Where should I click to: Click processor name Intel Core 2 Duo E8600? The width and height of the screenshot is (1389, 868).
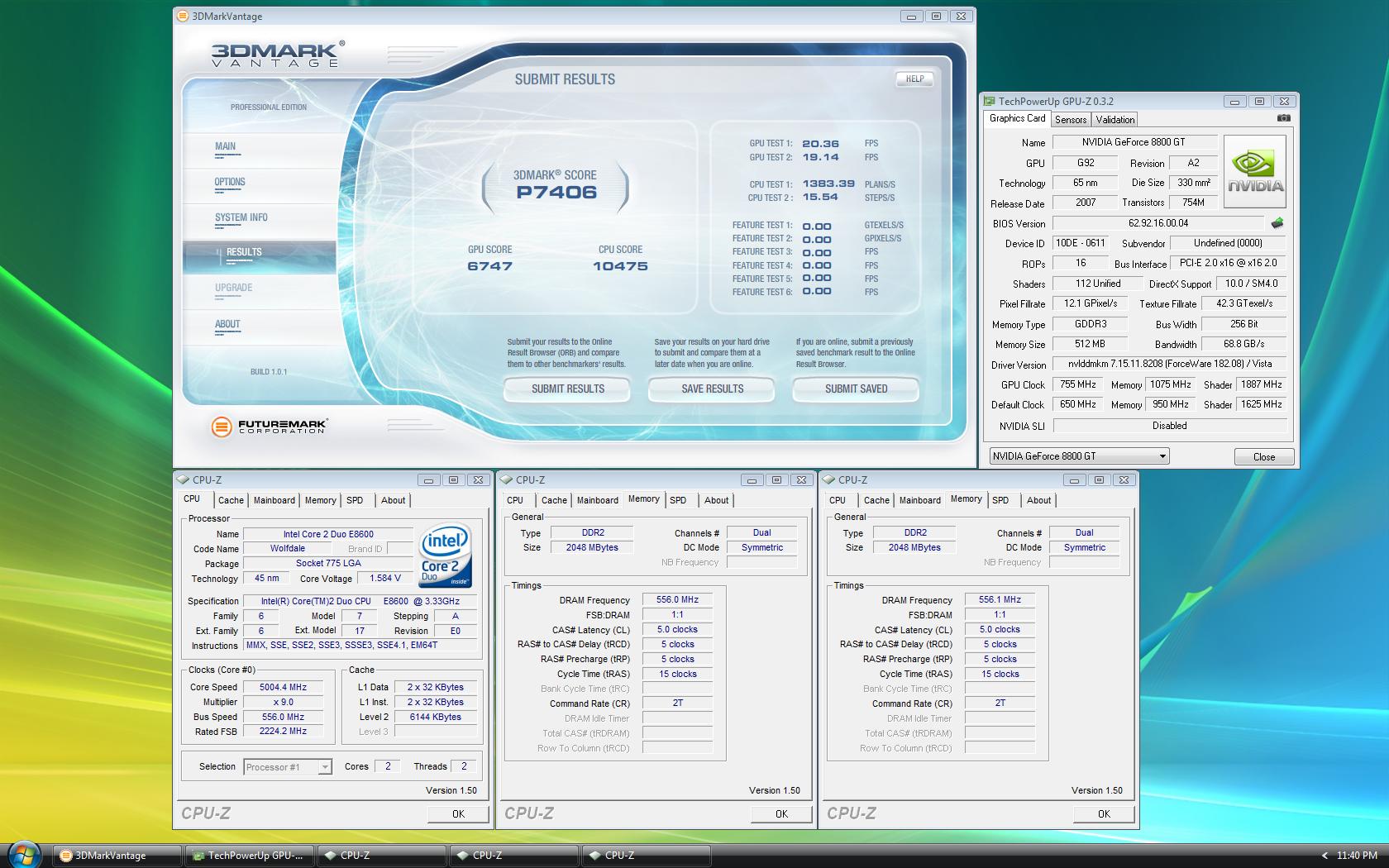coord(328,534)
